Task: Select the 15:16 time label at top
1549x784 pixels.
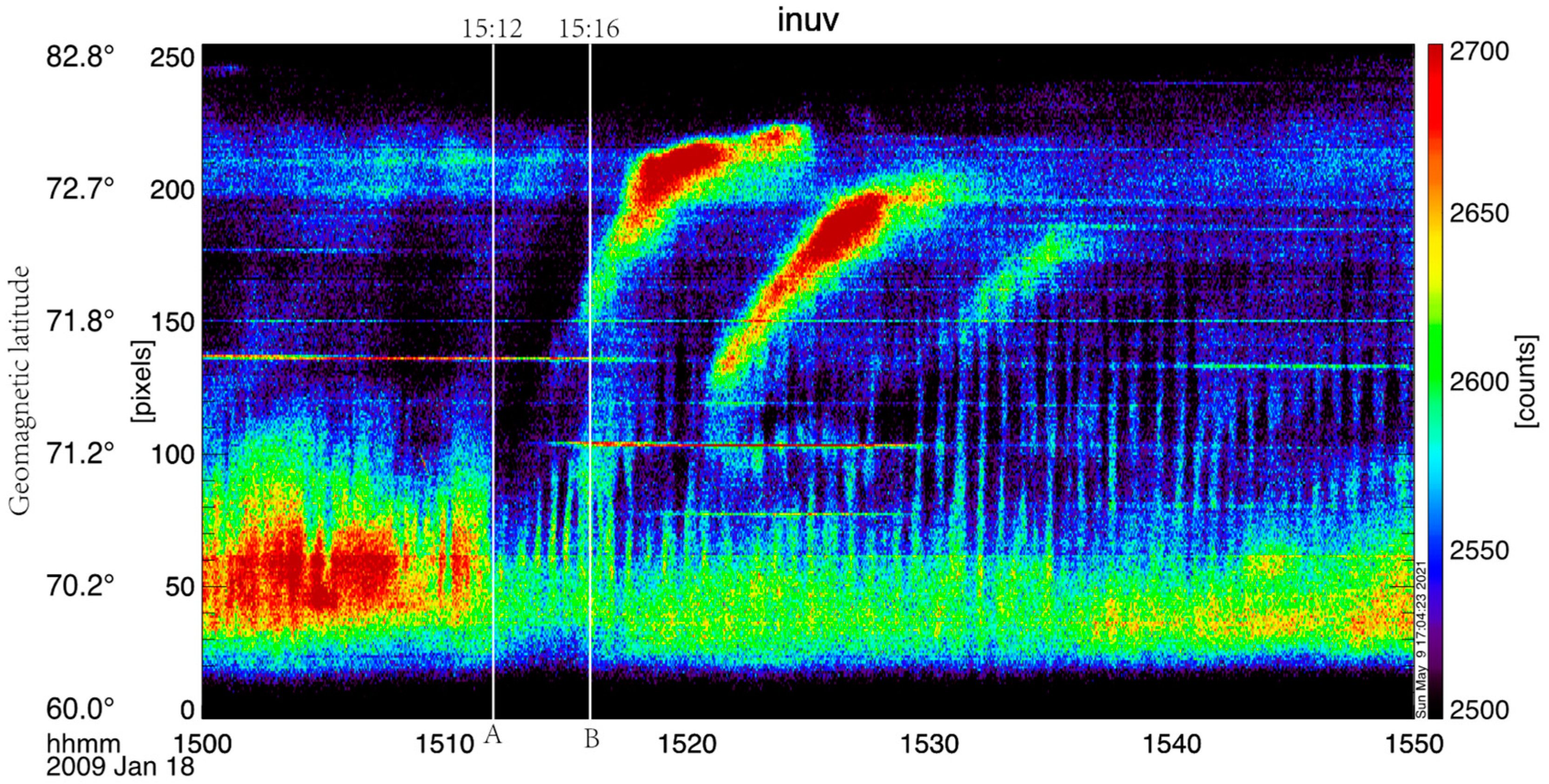Action: [x=589, y=29]
